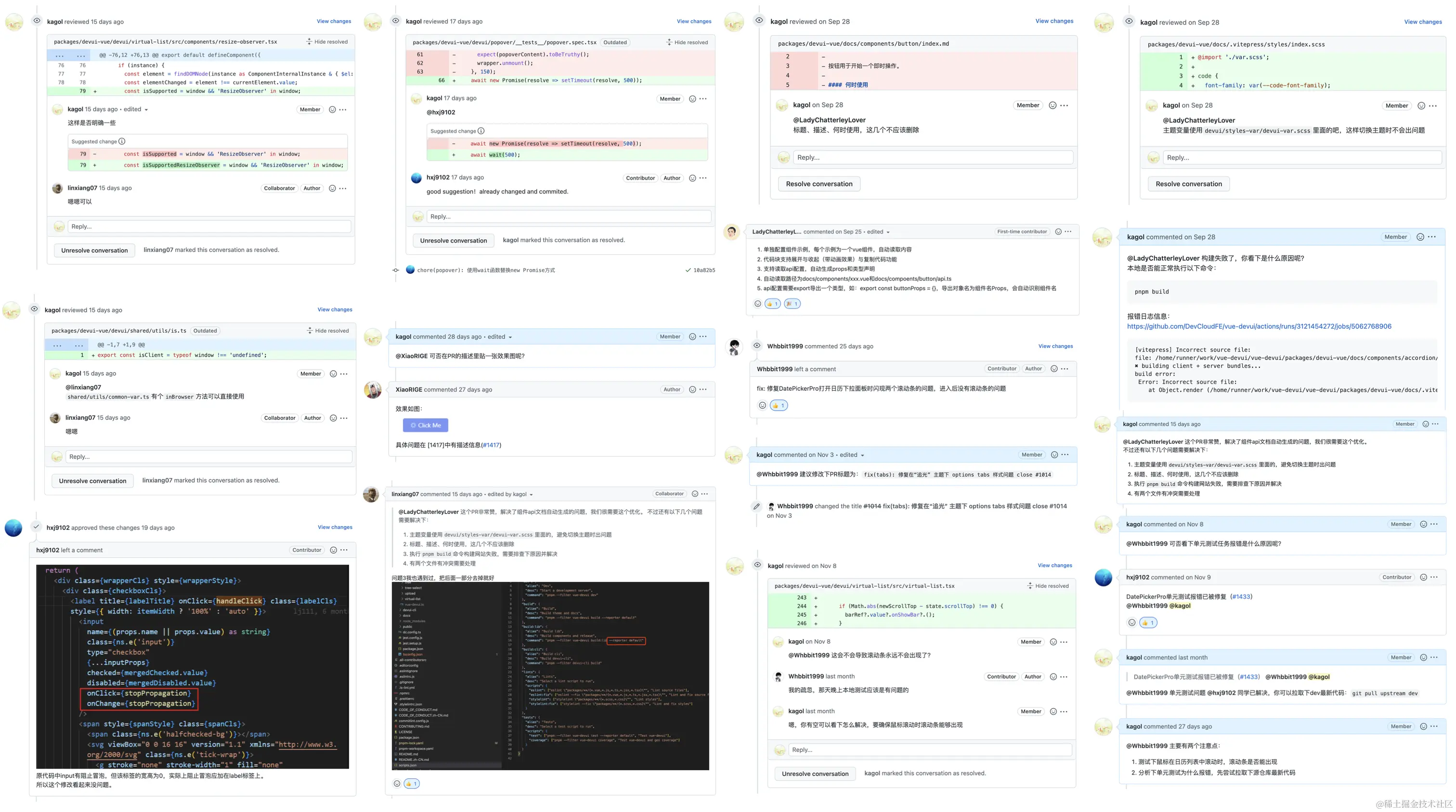Click thumbs-up reaction on hxj9102's Nov 9 comment
This screenshot has height=812, width=1456.
click(x=1147, y=623)
